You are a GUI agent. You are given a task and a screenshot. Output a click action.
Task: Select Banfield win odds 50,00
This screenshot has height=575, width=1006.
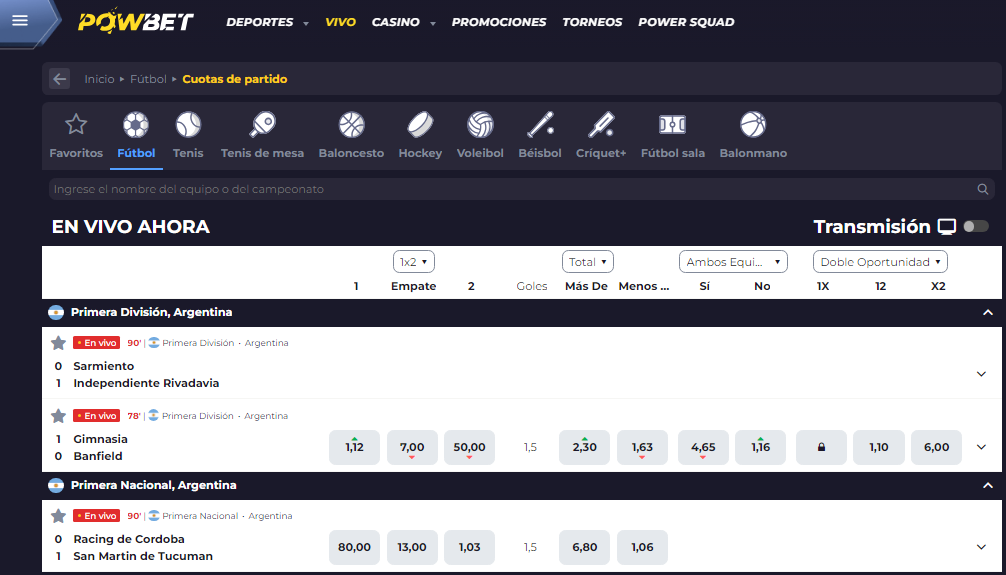click(470, 447)
